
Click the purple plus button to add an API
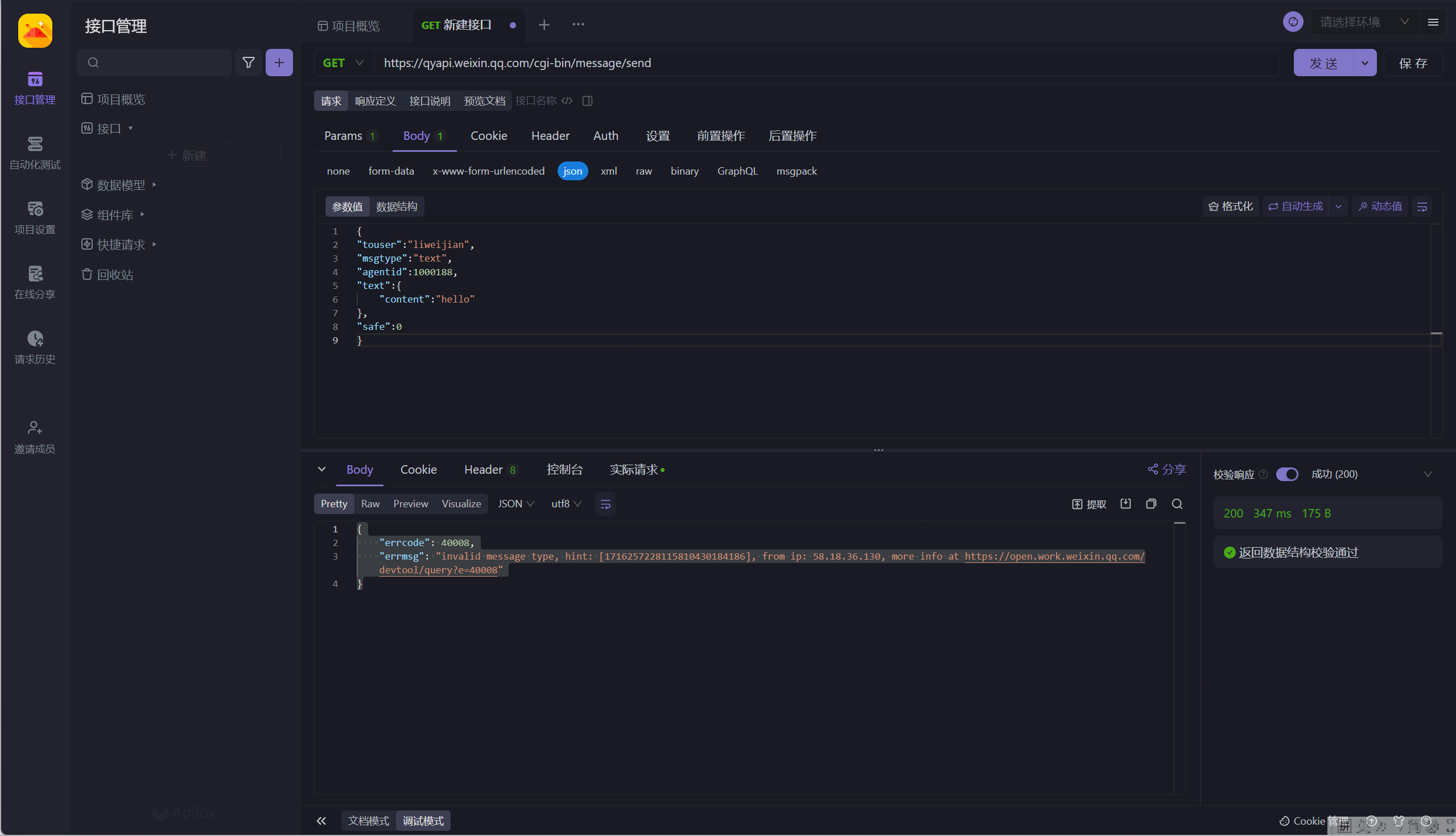(279, 63)
